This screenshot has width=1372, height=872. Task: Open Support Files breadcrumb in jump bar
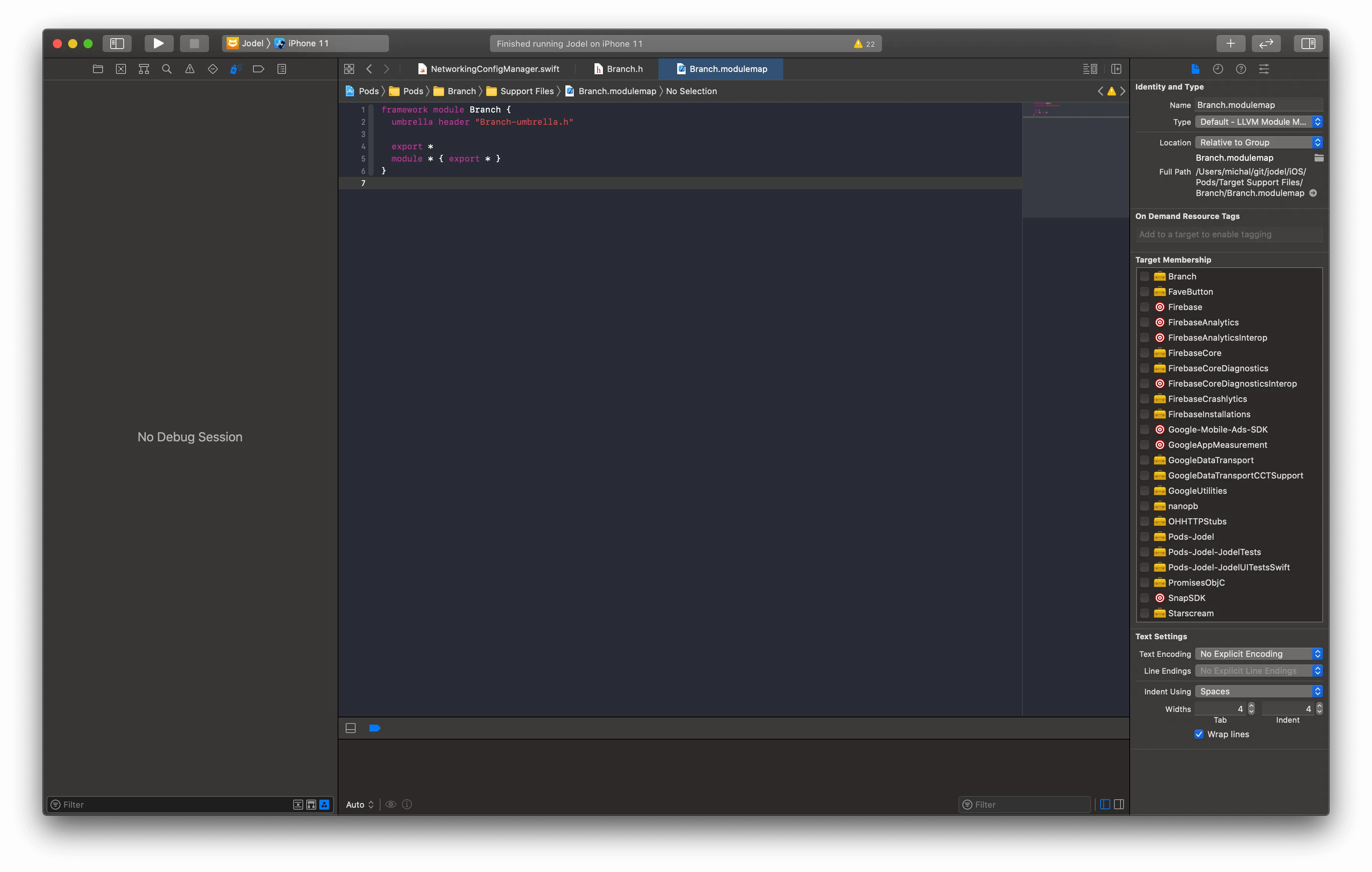519,91
